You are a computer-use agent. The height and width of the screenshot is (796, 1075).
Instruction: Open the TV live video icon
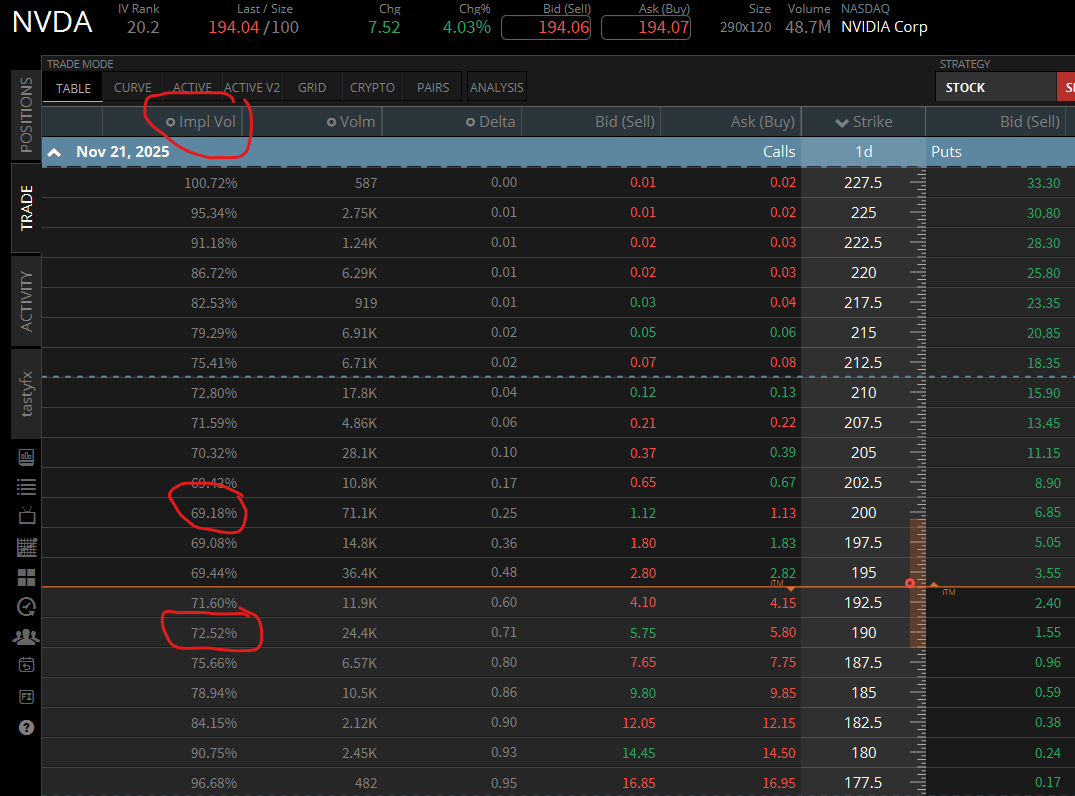coord(26,516)
